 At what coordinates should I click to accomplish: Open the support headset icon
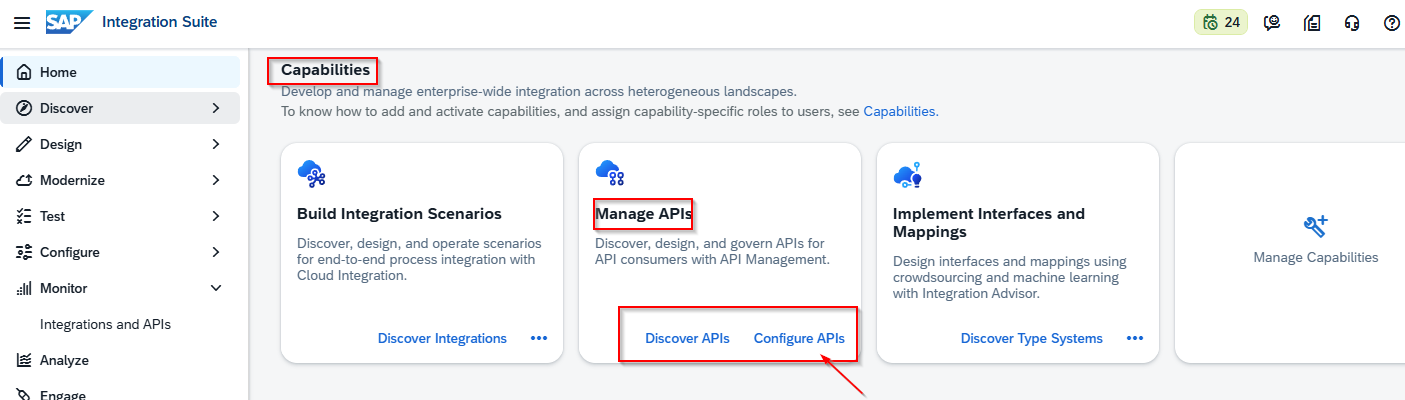[1352, 23]
